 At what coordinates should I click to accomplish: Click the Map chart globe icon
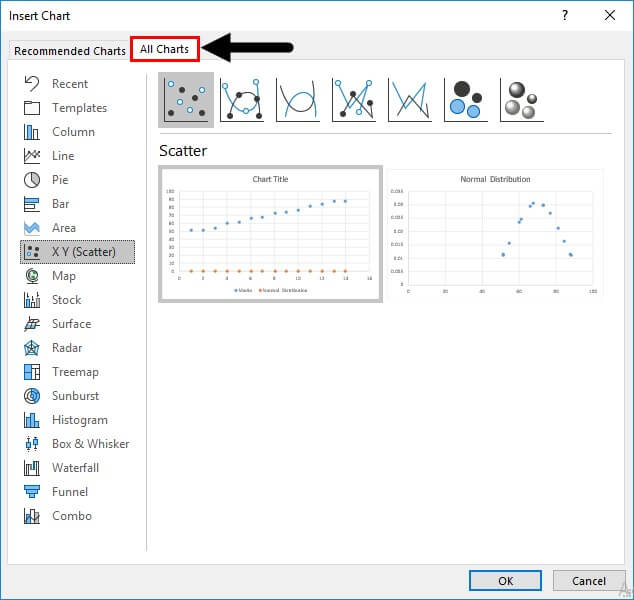tap(32, 276)
